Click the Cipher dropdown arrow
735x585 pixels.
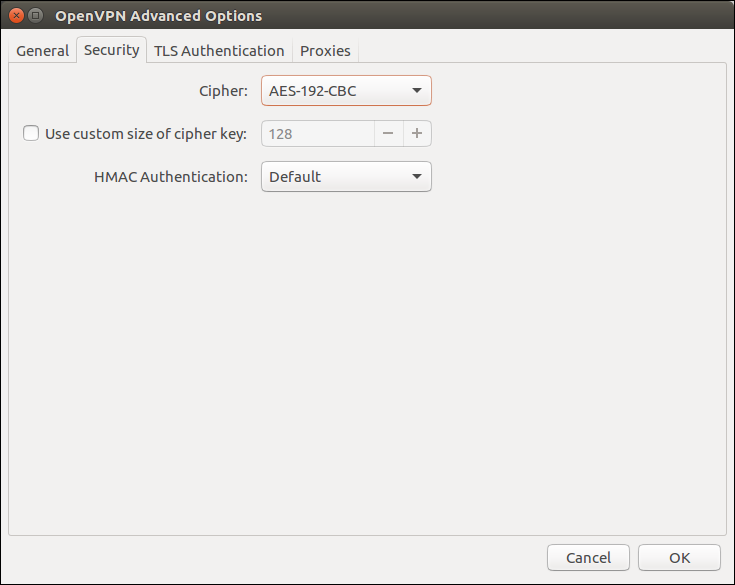tap(417, 91)
